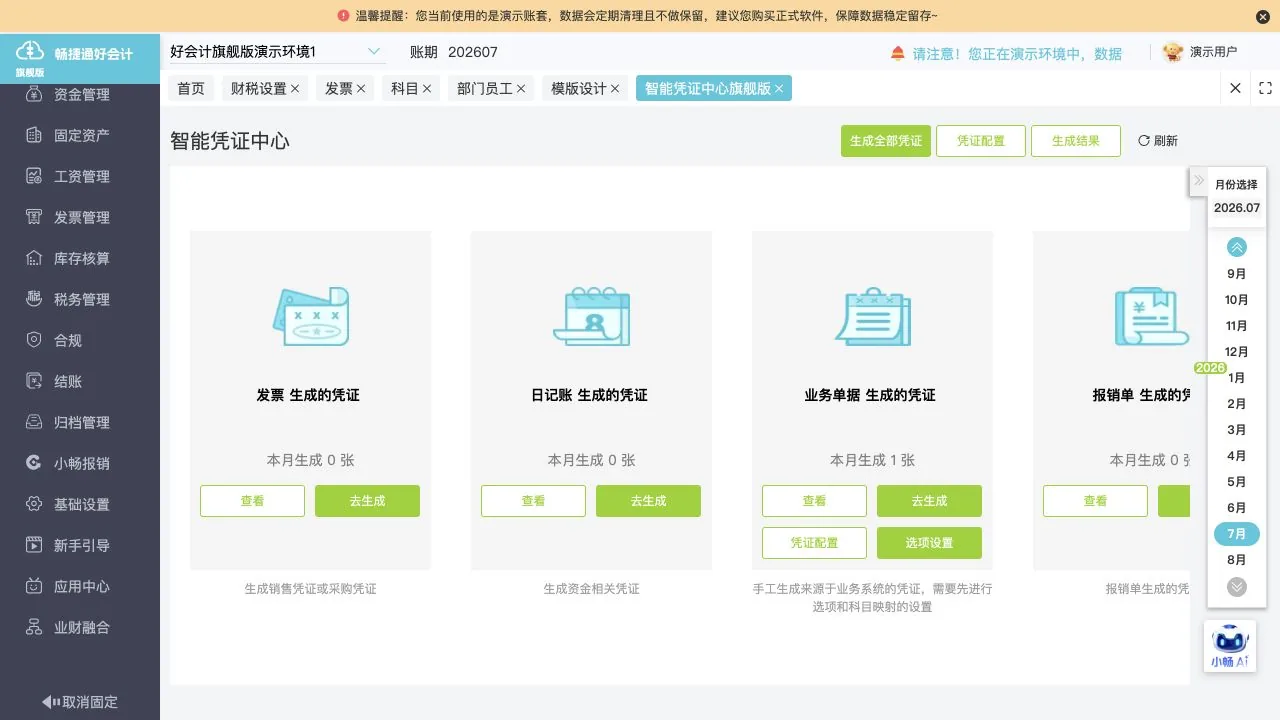Close the 部门员工 tab
The width and height of the screenshot is (1280, 720).
click(x=521, y=89)
